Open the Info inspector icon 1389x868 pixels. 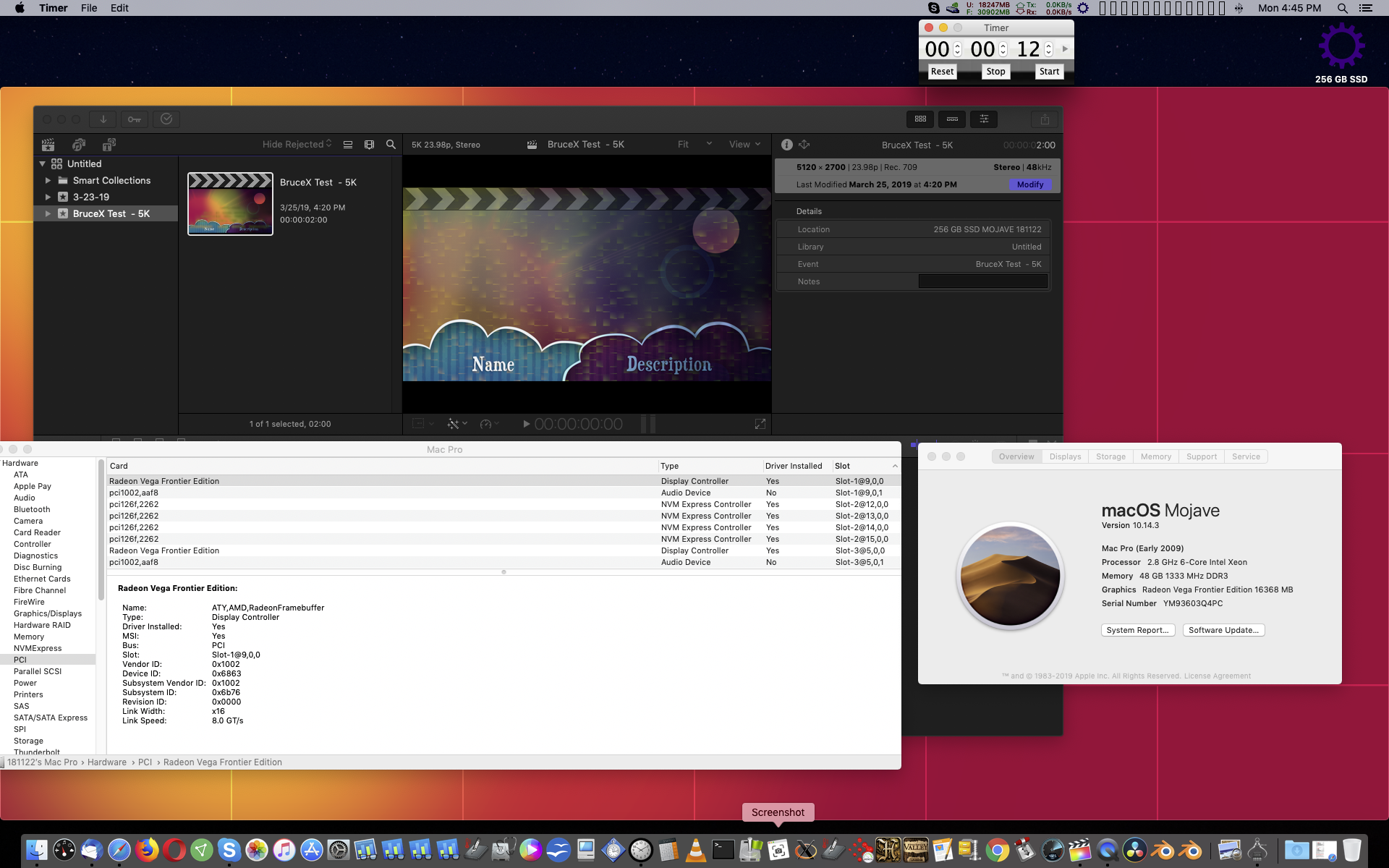(787, 145)
